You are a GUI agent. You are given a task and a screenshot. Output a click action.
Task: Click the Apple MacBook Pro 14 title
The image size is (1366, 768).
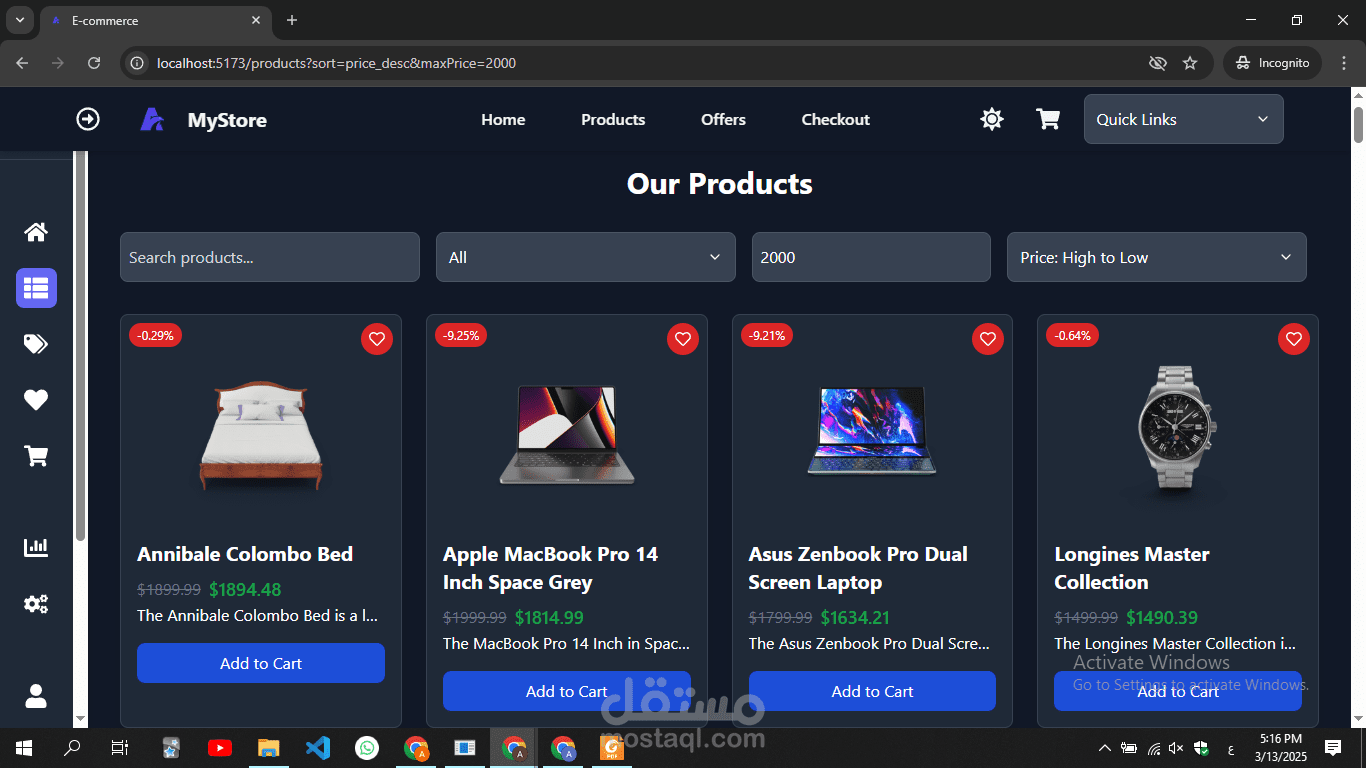click(551, 568)
